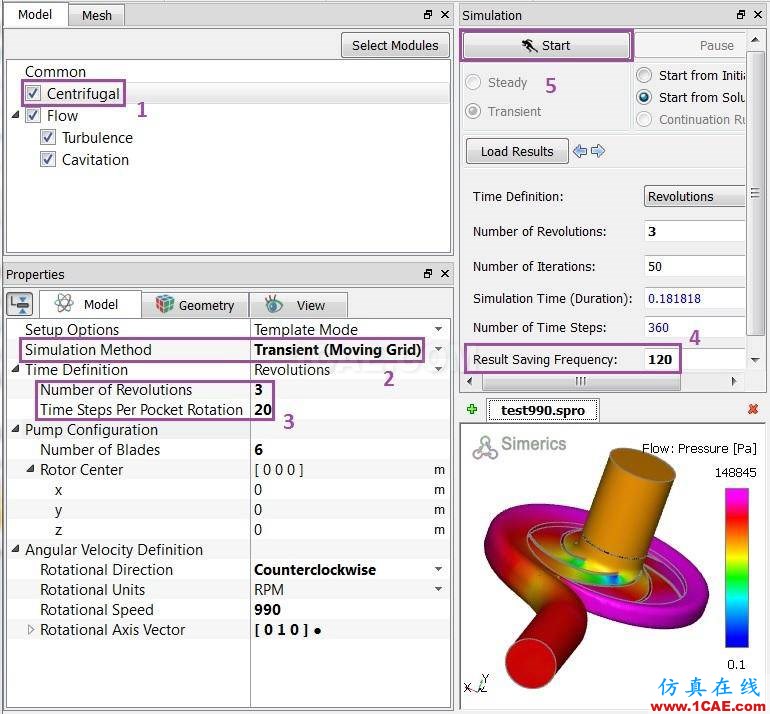Click the XYZ axis triad in viewport
This screenshot has height=714, width=770.
coord(476,683)
